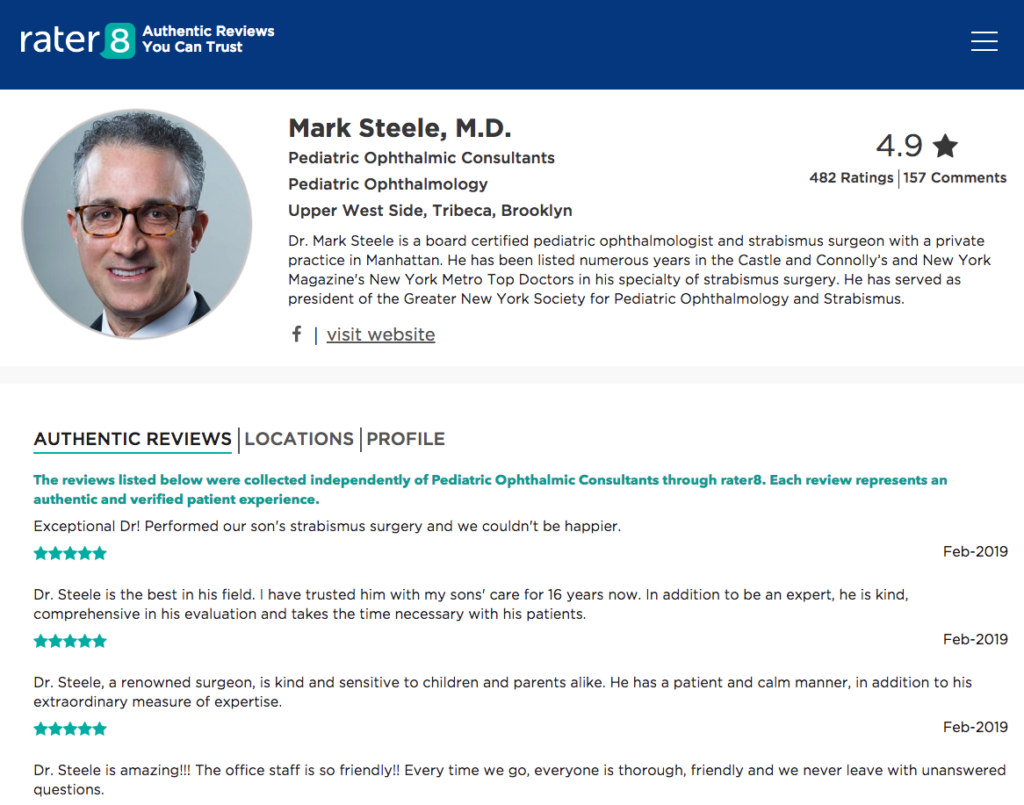This screenshot has width=1024, height=805.
Task: Click star rating under 'best in his field' review
Action: 70,641
